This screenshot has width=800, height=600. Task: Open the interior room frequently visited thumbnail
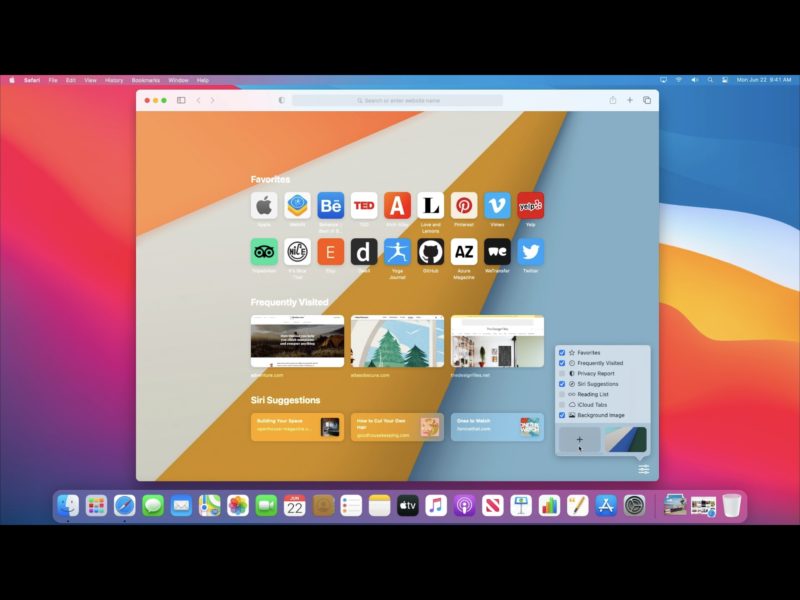click(x=497, y=341)
